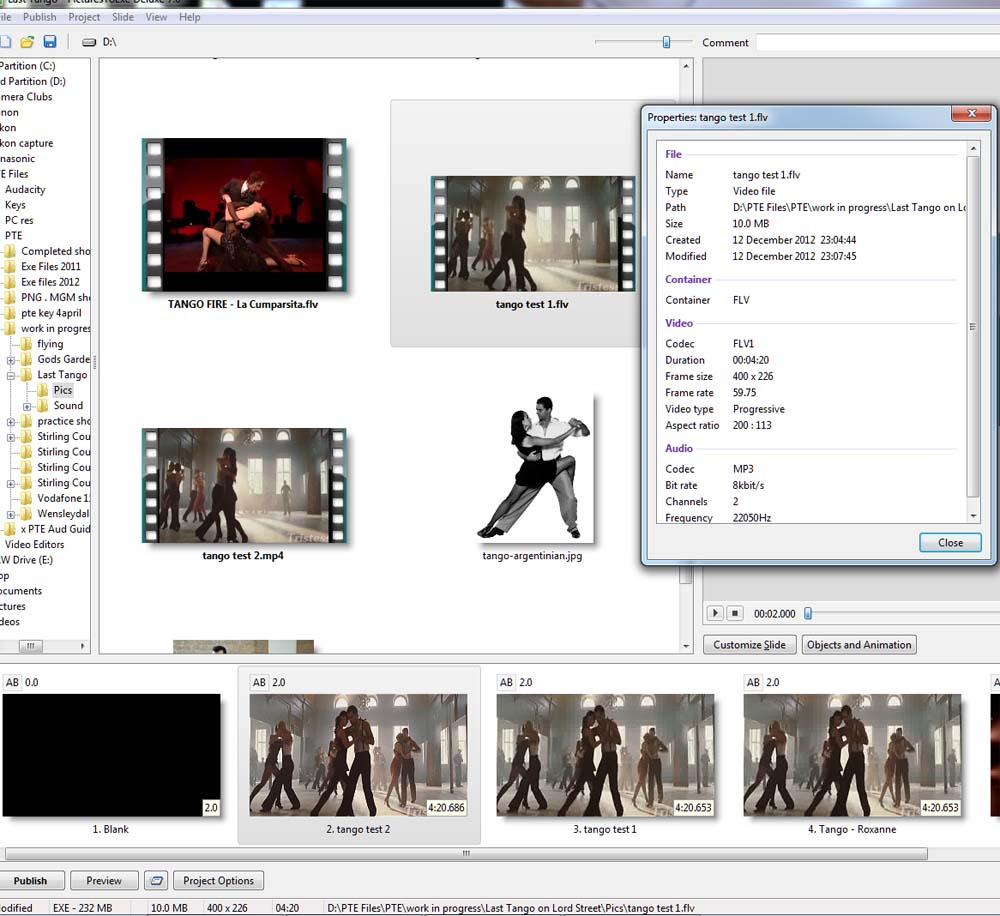Click the 400 x 226 status bar entry
The width and height of the screenshot is (1000, 916).
[x=227, y=908]
